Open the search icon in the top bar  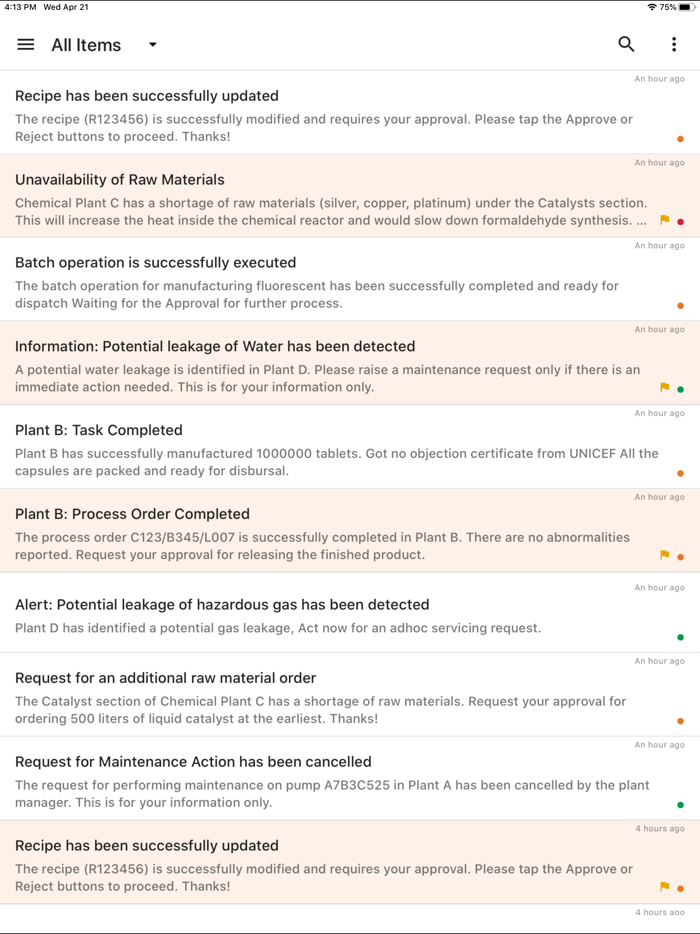point(626,44)
